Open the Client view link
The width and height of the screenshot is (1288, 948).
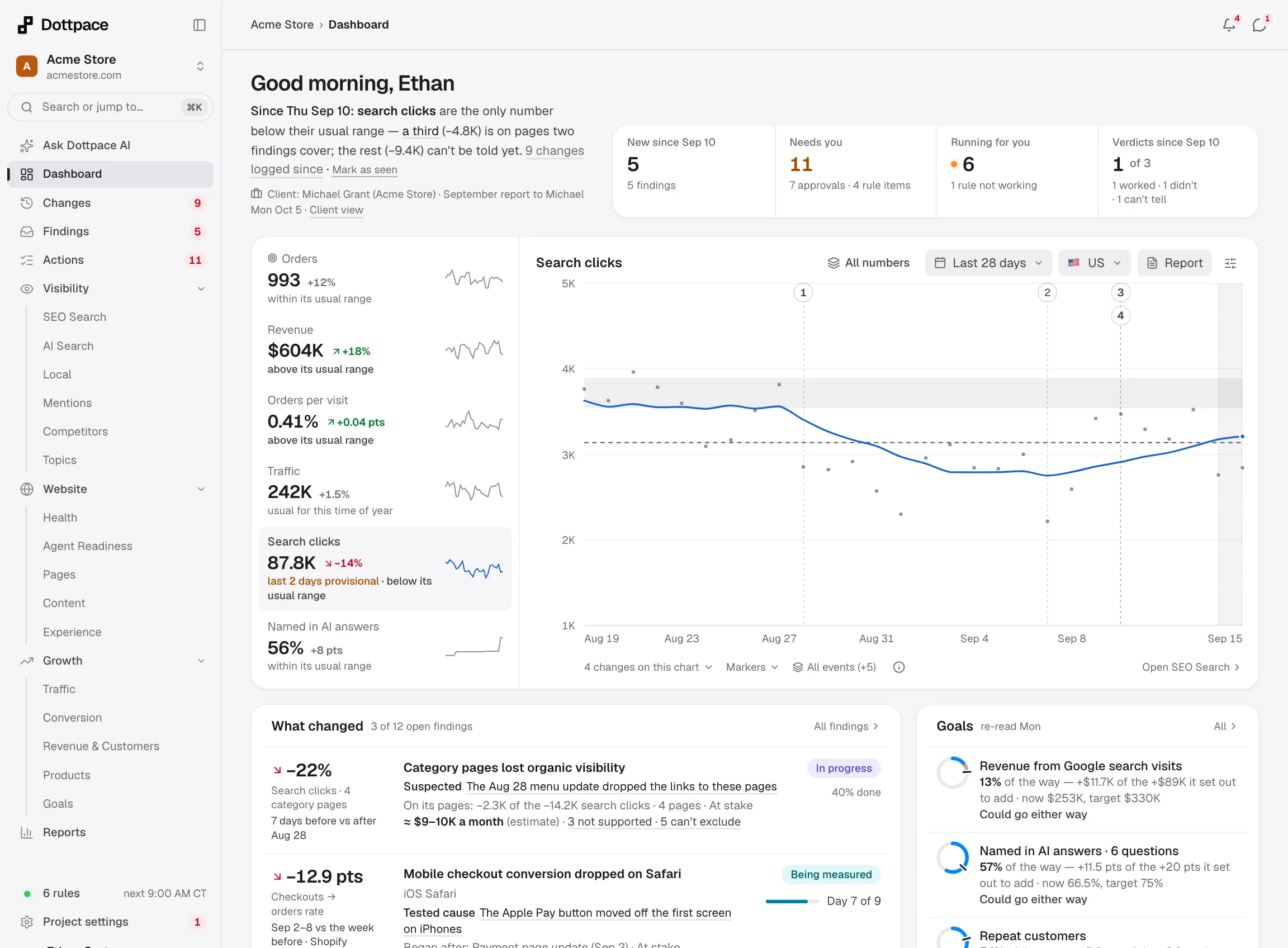pyautogui.click(x=337, y=210)
